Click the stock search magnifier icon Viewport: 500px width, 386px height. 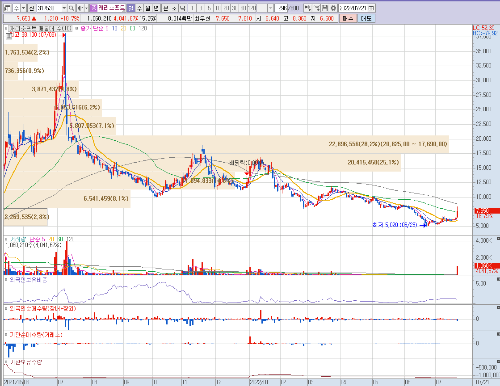coord(71,8)
